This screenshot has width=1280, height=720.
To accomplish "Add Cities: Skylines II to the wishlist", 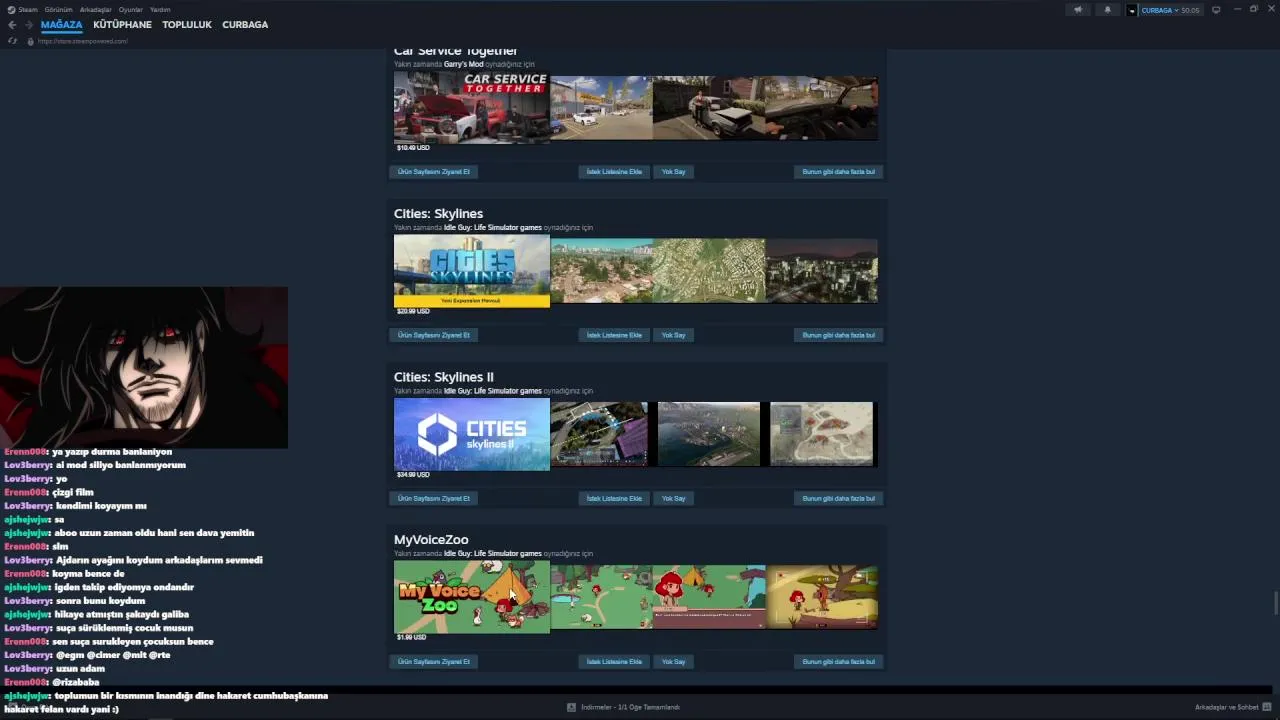I will point(614,498).
